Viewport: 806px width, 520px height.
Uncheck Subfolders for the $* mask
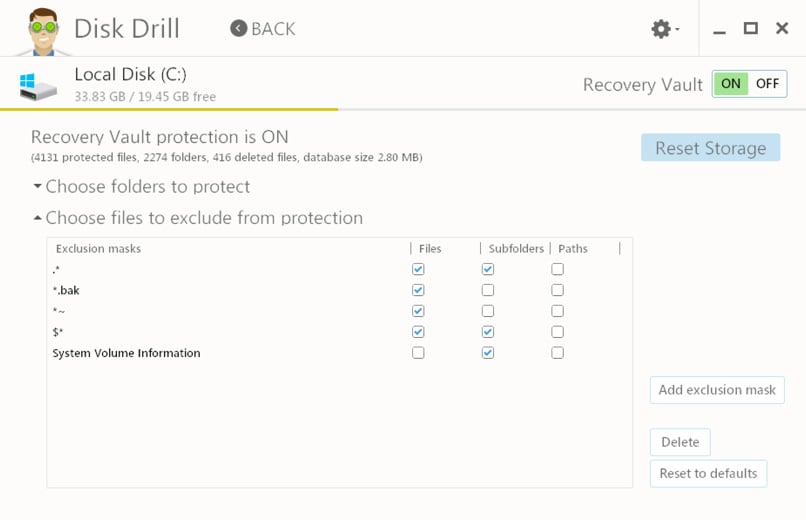(488, 332)
